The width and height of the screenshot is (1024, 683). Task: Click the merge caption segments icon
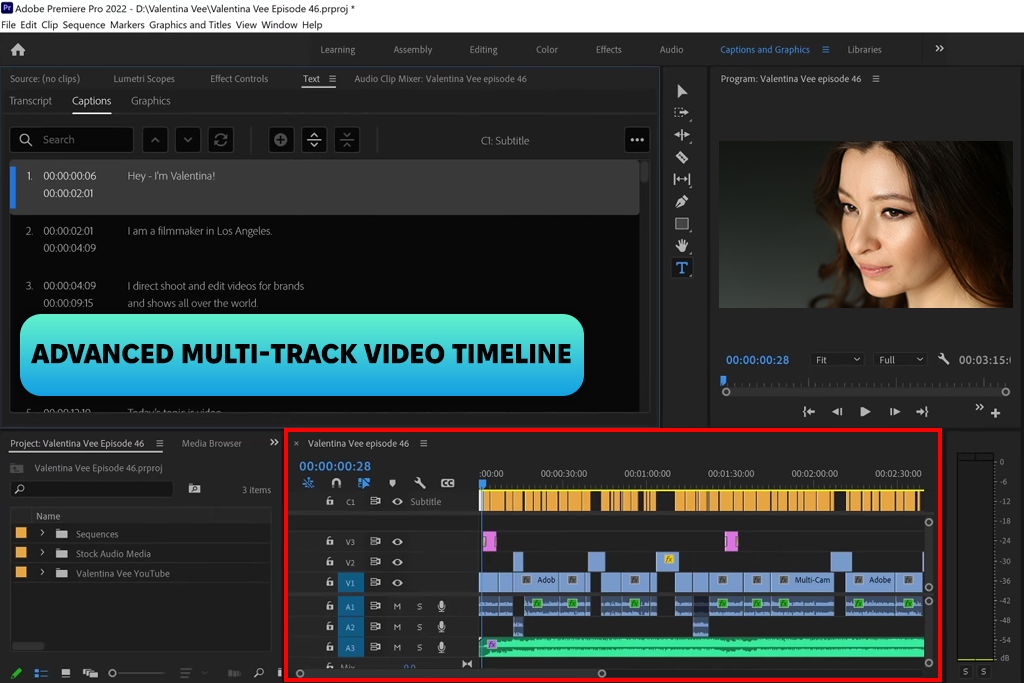tap(347, 140)
